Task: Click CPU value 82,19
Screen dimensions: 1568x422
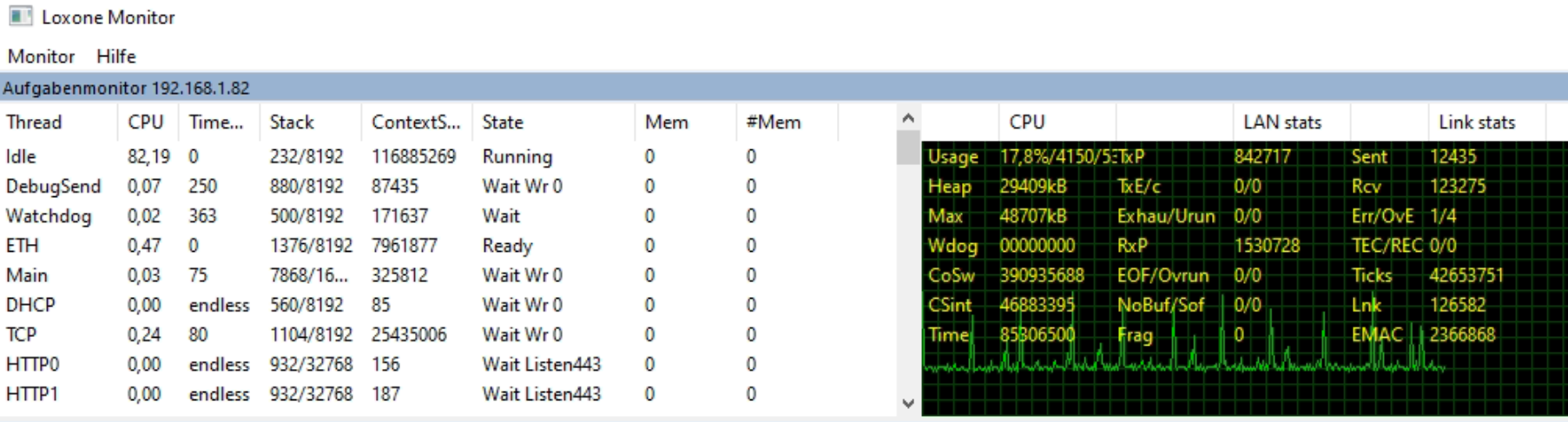Action: 148,156
